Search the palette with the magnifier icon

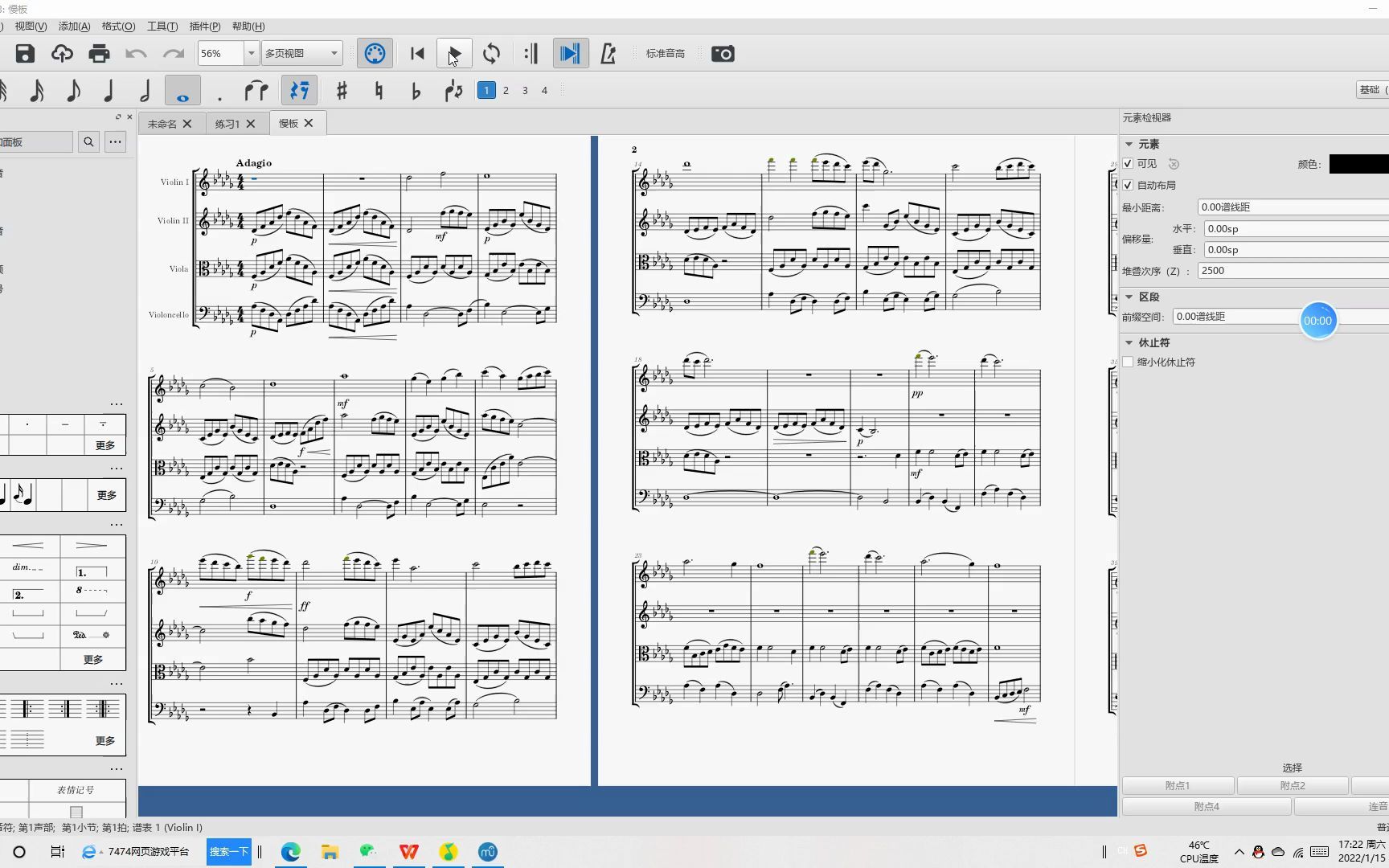pos(88,142)
